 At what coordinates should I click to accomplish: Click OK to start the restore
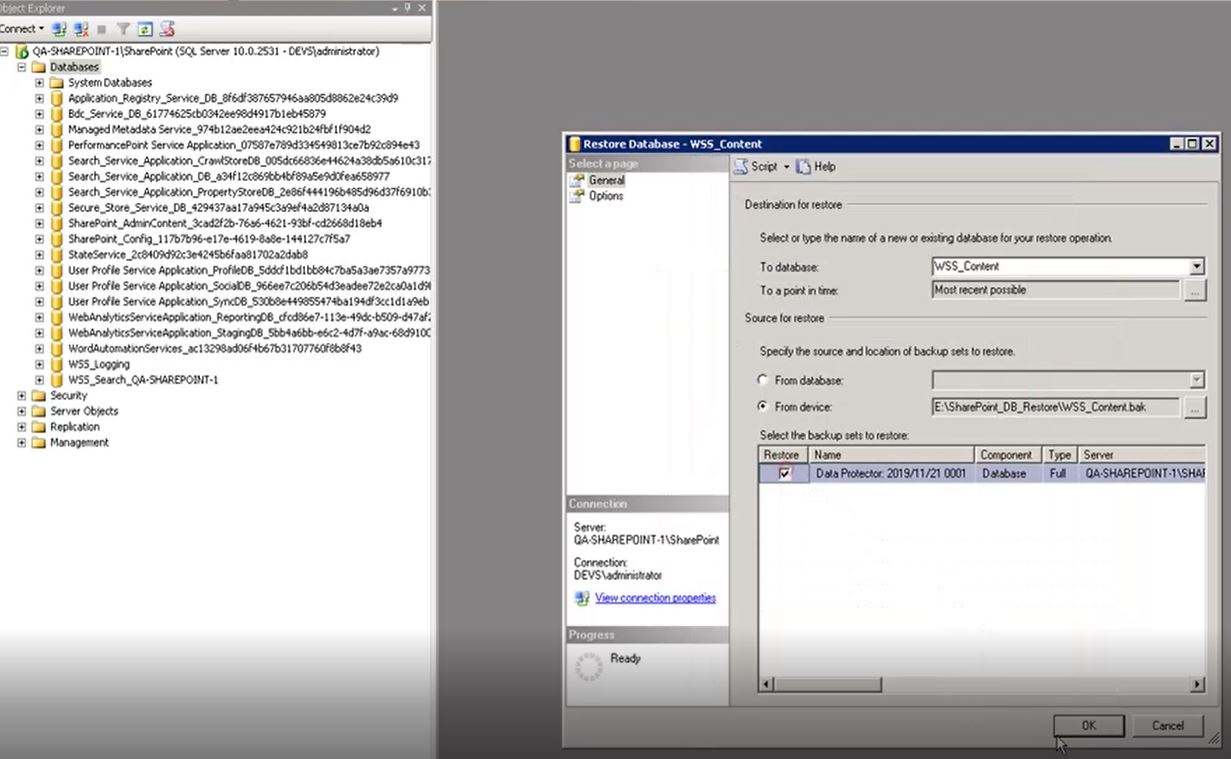pos(1088,726)
